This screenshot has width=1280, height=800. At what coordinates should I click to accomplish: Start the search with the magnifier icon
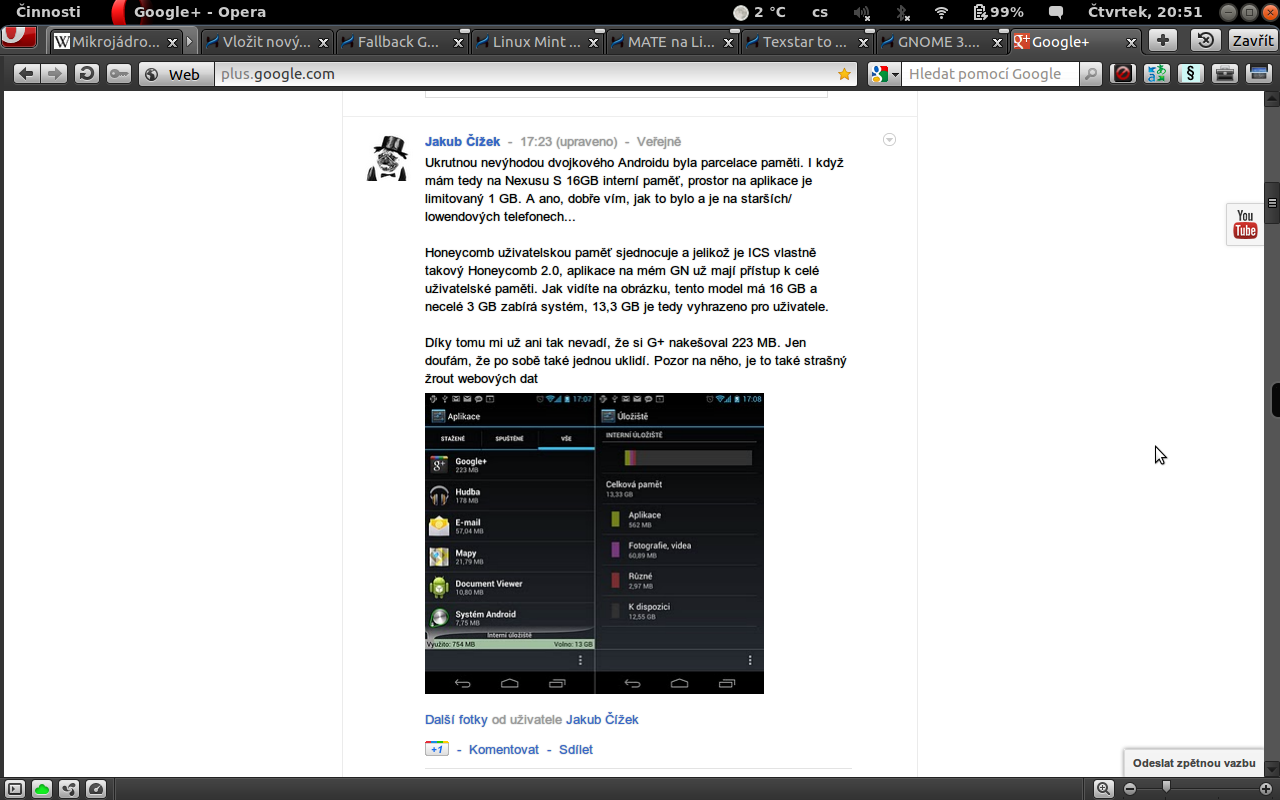pos(1090,74)
